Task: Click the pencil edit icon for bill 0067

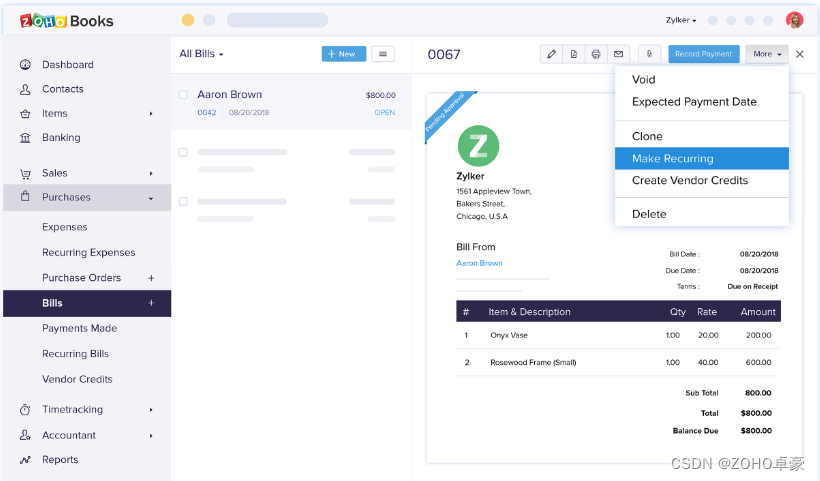Action: (x=551, y=54)
